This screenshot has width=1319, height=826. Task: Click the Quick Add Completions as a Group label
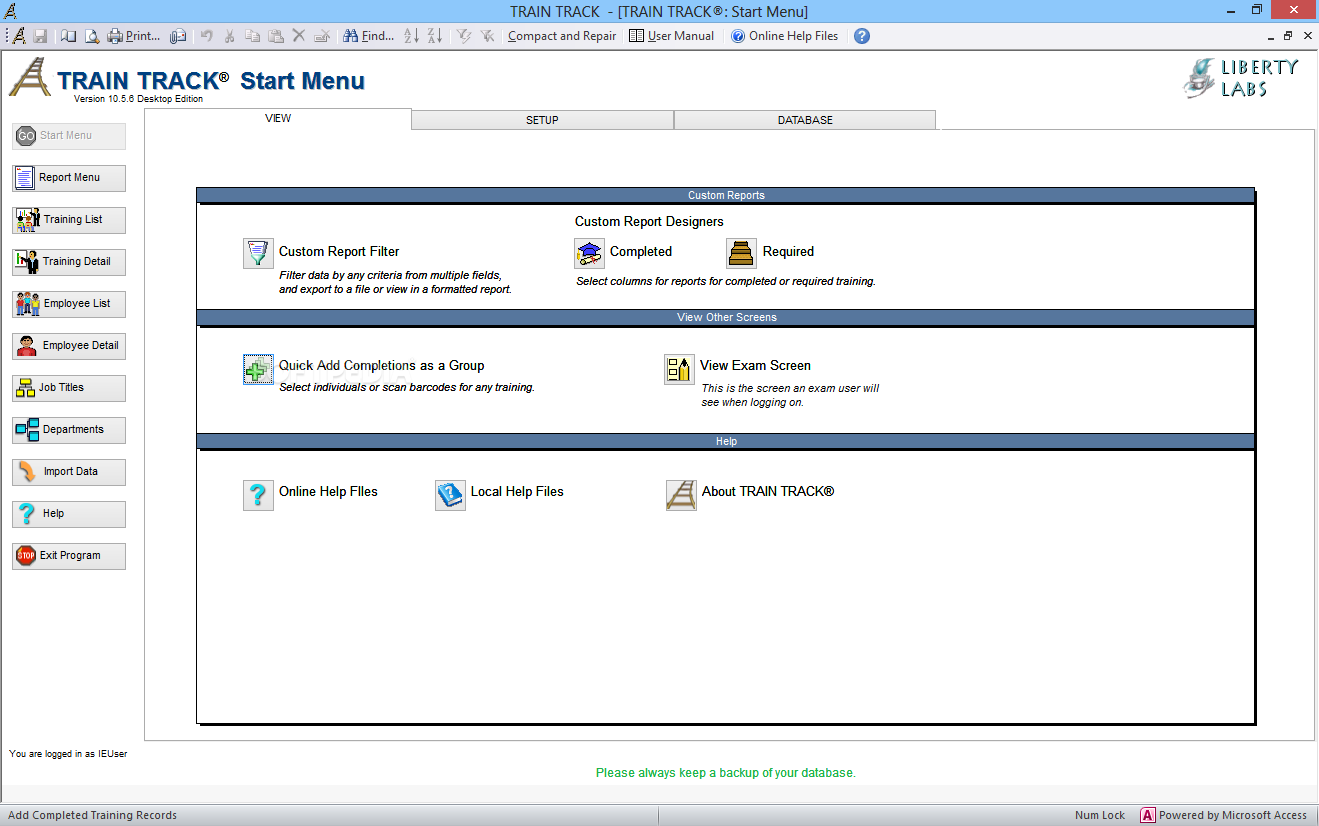(x=381, y=366)
